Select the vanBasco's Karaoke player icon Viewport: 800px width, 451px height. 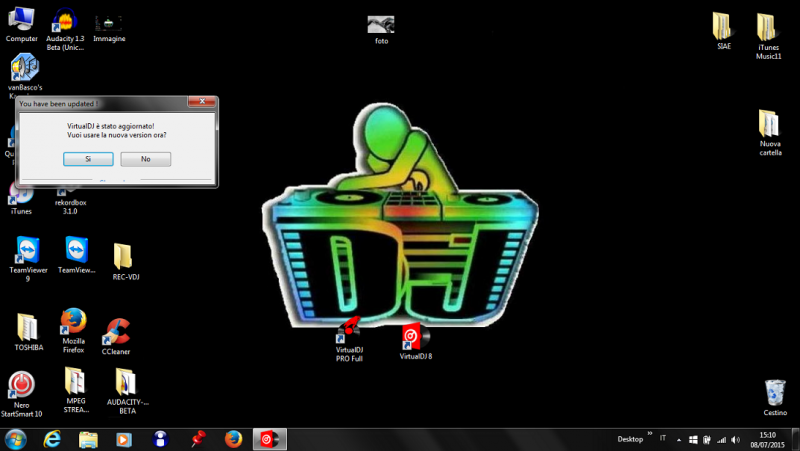pos(23,68)
